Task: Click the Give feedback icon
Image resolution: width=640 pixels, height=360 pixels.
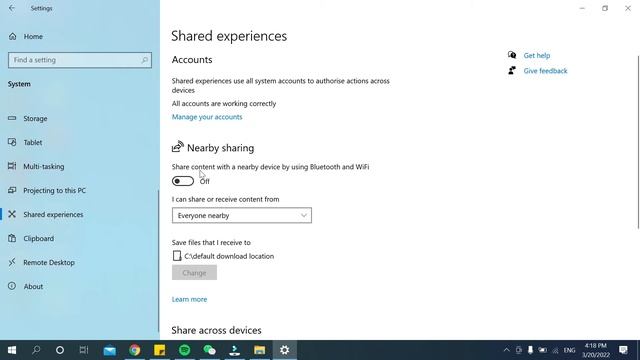Action: pyautogui.click(x=512, y=71)
